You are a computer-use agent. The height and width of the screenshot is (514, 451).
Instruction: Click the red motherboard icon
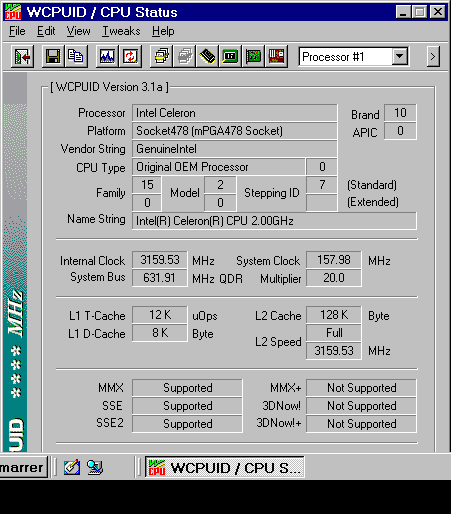(276, 57)
